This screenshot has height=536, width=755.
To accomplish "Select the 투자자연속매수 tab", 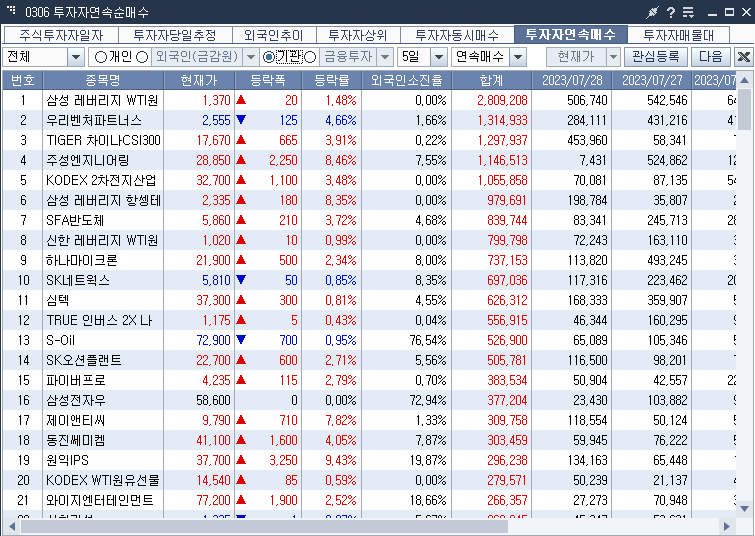I will (571, 34).
